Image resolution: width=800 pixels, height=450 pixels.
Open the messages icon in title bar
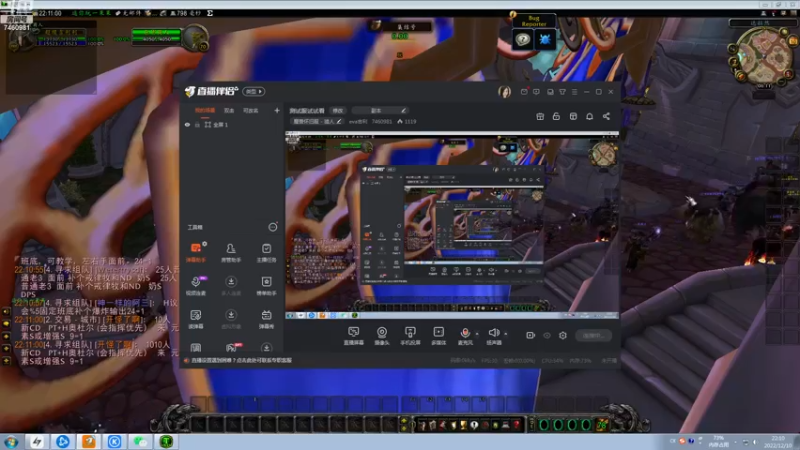524,92
